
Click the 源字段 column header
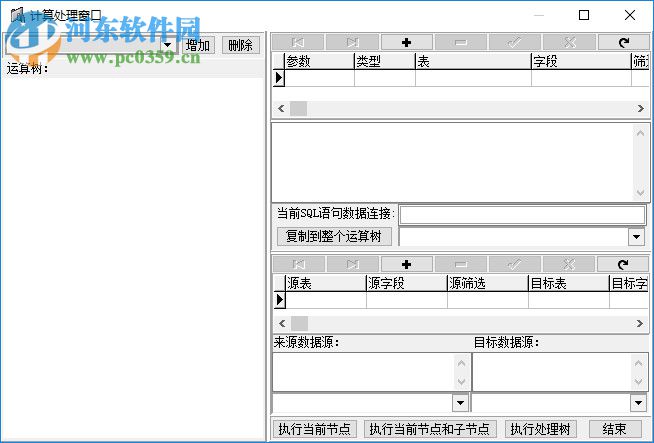pos(407,283)
